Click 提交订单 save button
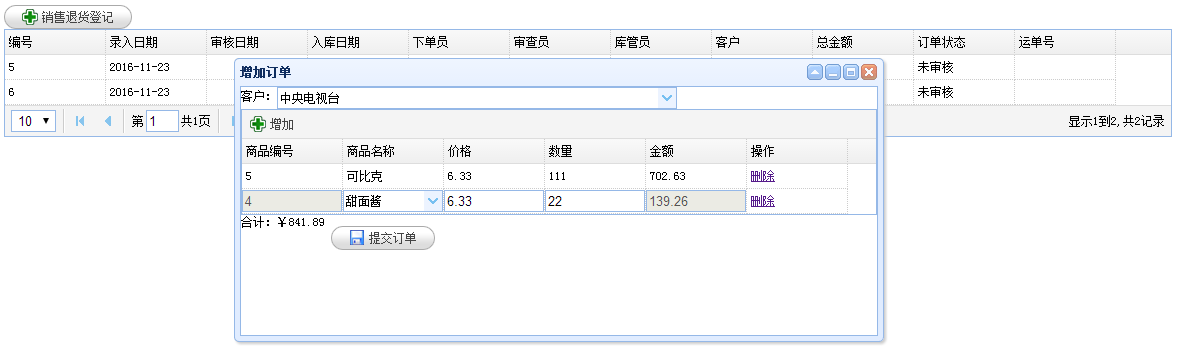 coord(382,238)
